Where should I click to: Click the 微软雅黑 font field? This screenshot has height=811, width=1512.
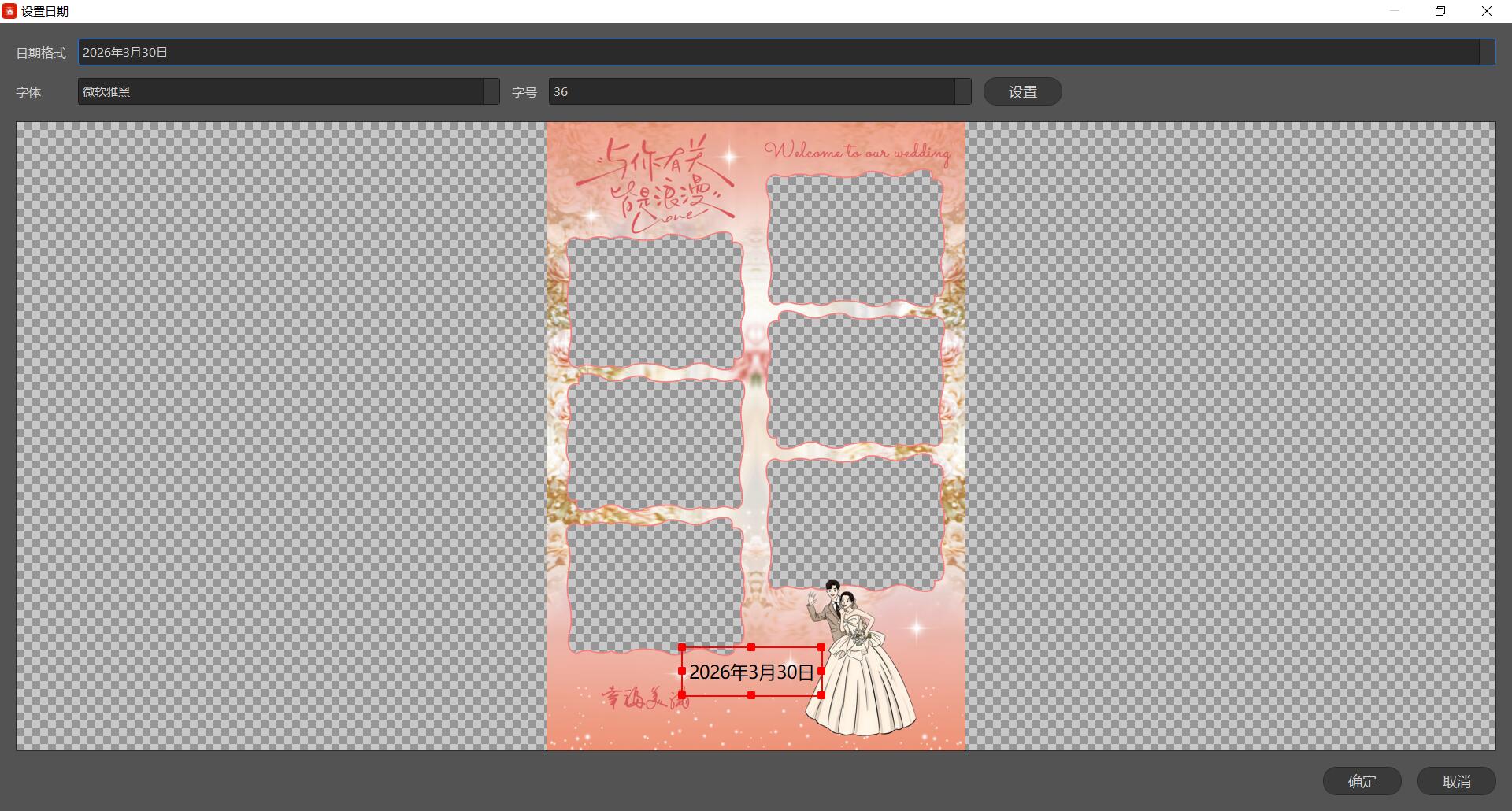click(x=280, y=91)
